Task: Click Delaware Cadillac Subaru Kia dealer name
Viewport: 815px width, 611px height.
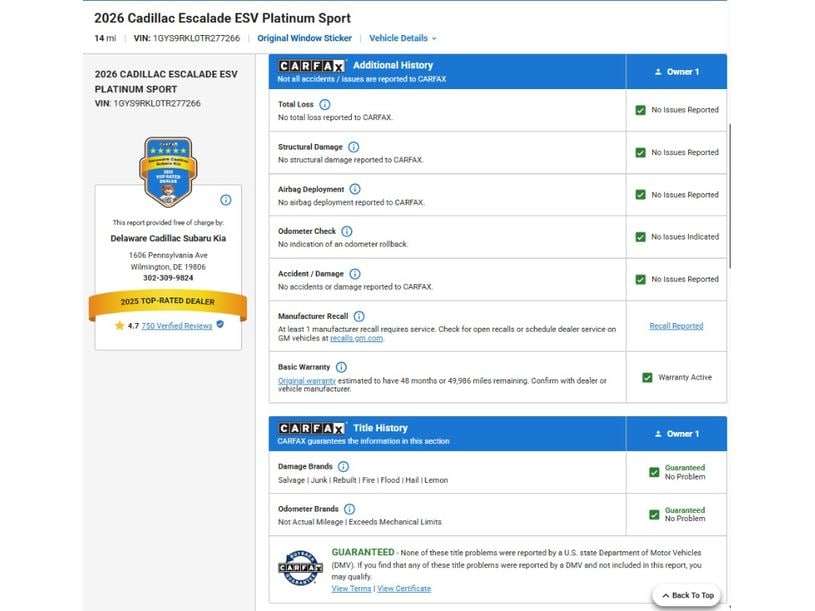Action: tap(168, 238)
